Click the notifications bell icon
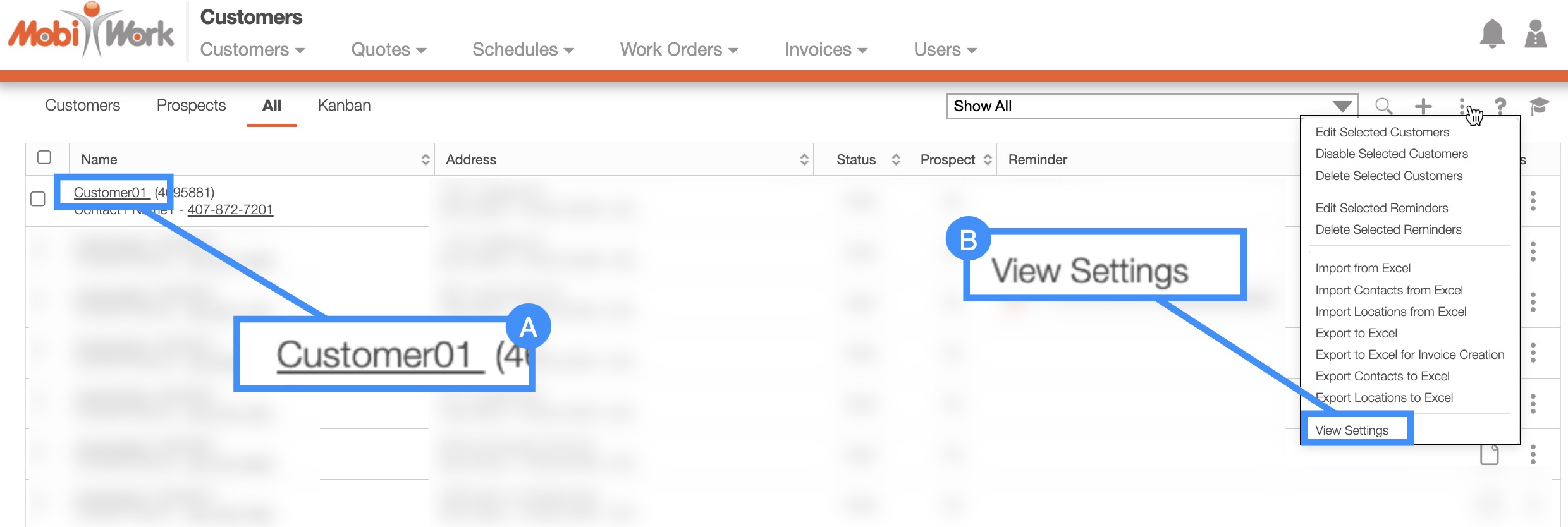 [1492, 33]
